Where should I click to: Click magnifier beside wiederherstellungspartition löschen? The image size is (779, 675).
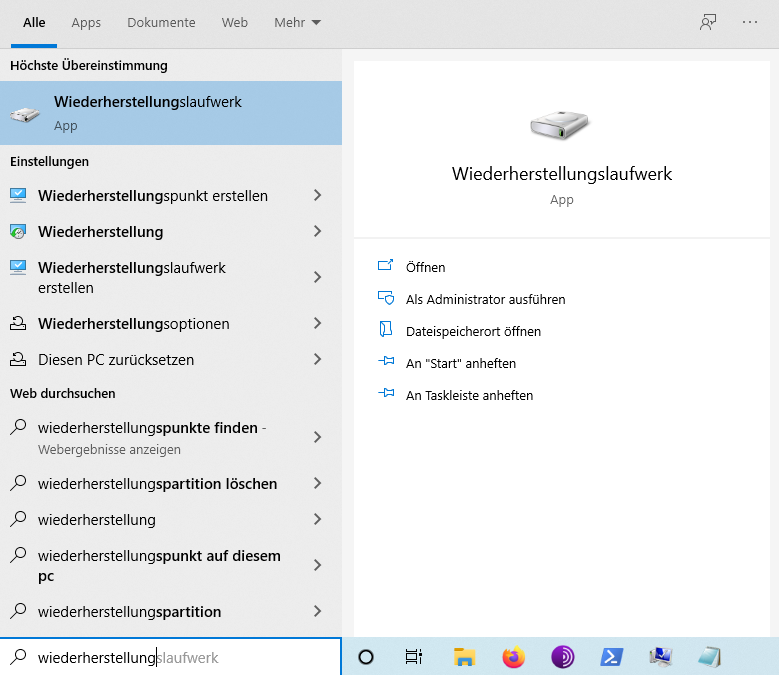[18, 483]
